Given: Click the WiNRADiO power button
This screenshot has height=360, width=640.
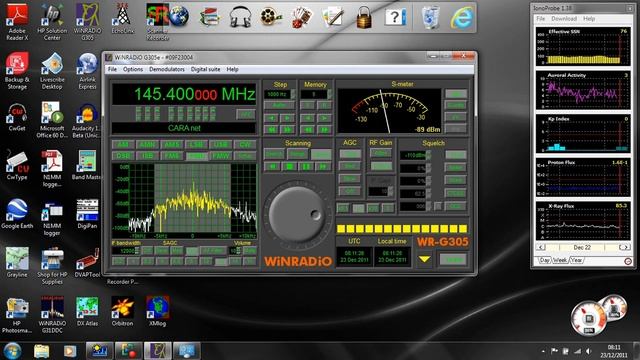Looking at the screenshot, I should (453, 260).
